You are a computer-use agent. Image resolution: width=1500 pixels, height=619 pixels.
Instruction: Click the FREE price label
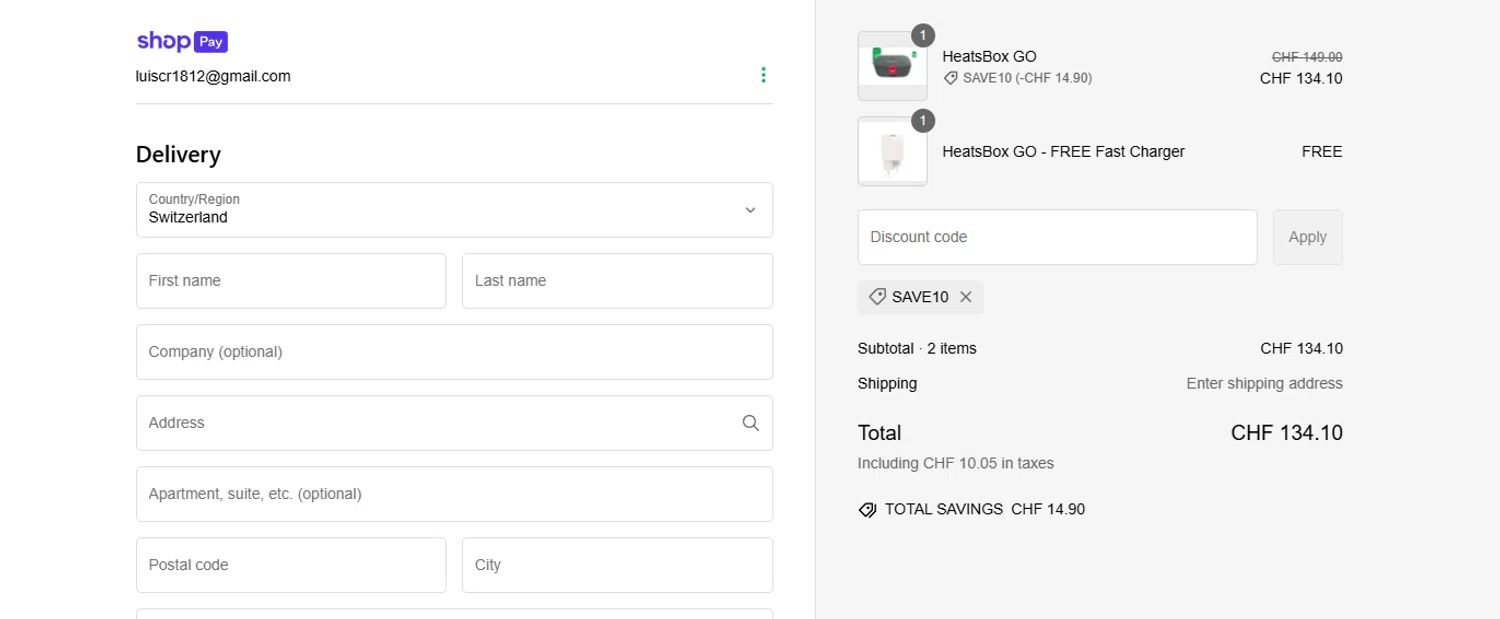(x=1322, y=152)
